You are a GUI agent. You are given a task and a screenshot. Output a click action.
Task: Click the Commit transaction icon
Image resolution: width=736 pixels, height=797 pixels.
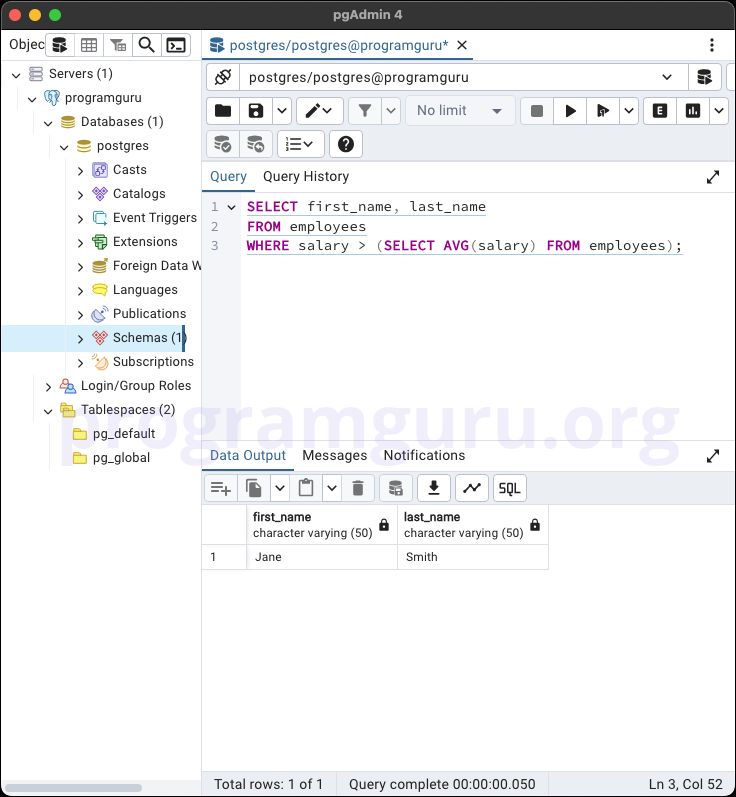(x=223, y=144)
